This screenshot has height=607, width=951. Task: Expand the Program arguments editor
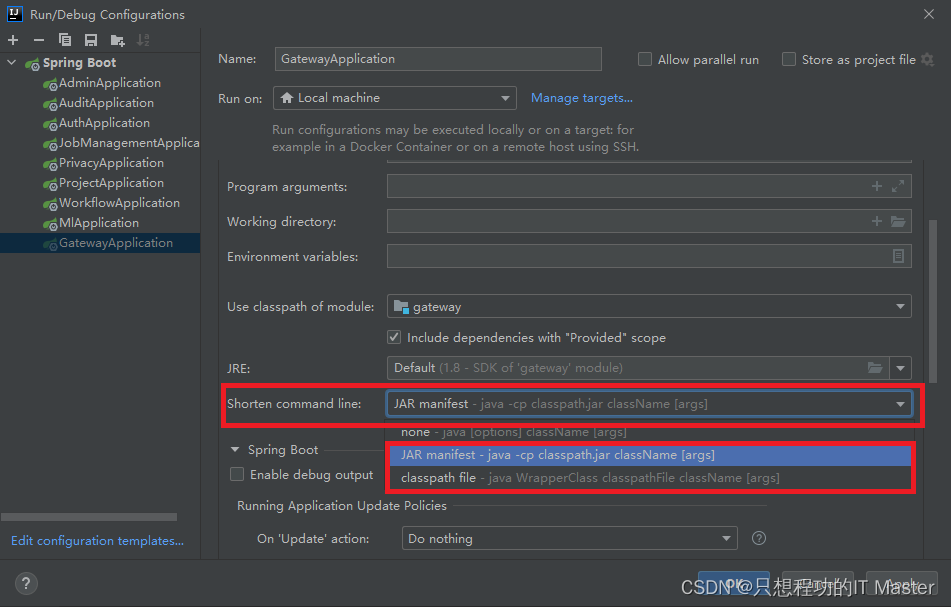(x=898, y=186)
